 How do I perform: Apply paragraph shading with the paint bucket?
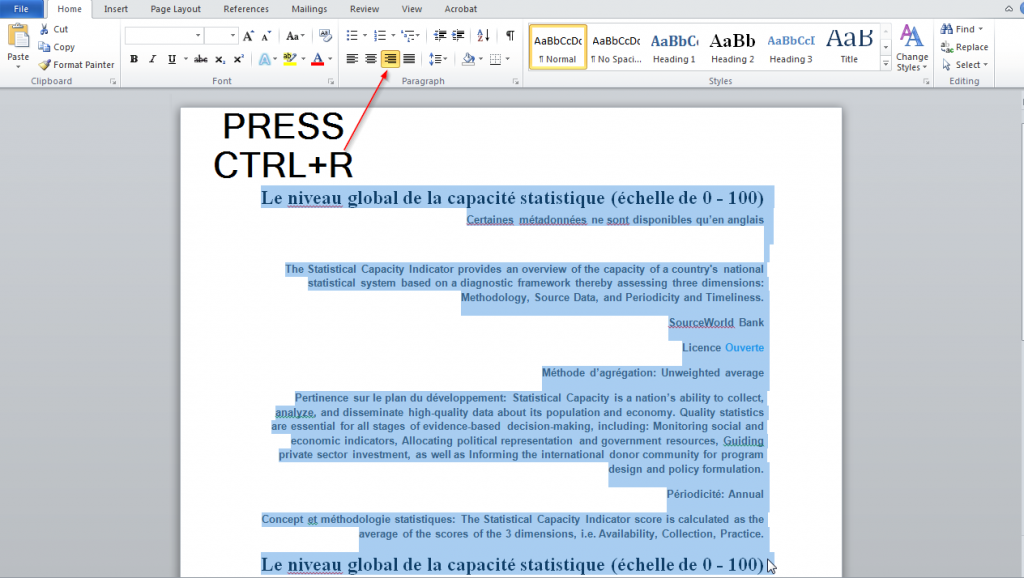468,59
